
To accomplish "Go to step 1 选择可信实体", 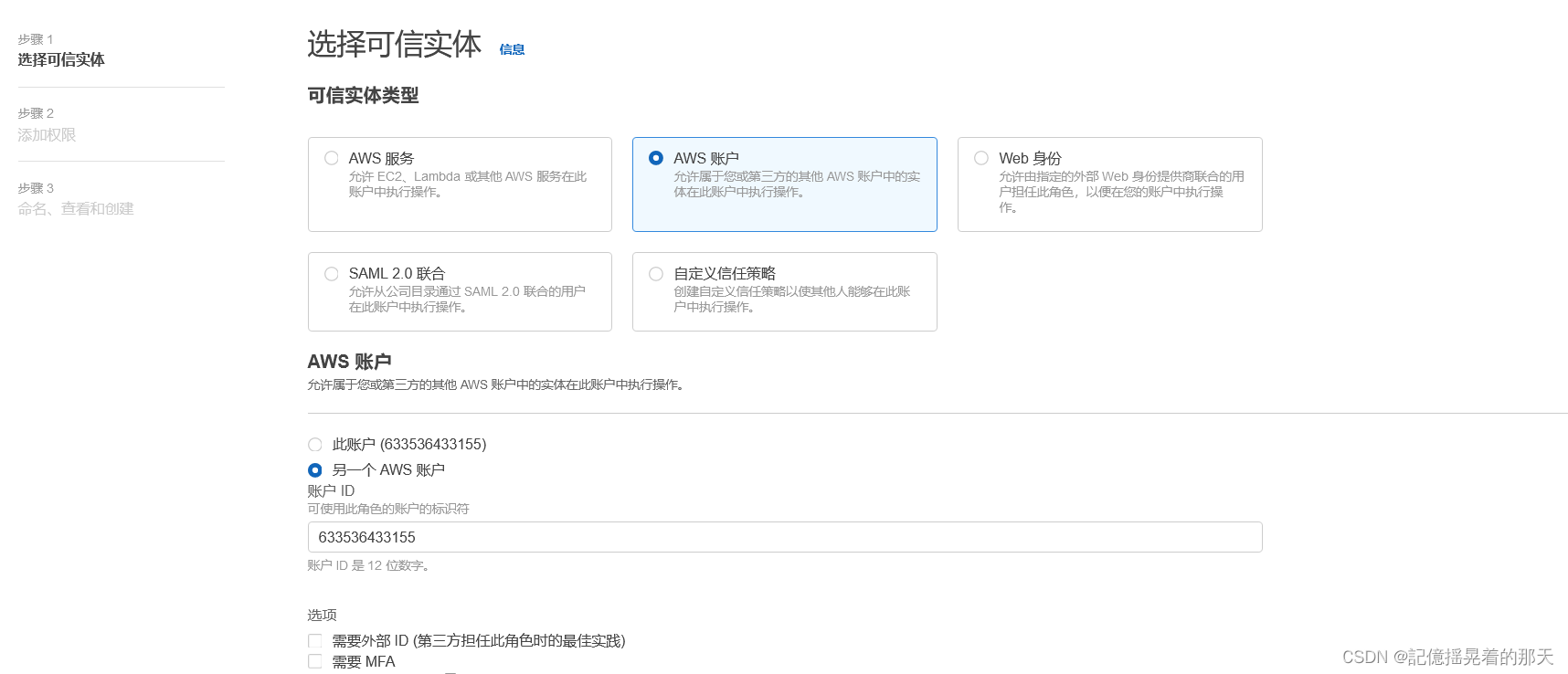I will point(61,59).
